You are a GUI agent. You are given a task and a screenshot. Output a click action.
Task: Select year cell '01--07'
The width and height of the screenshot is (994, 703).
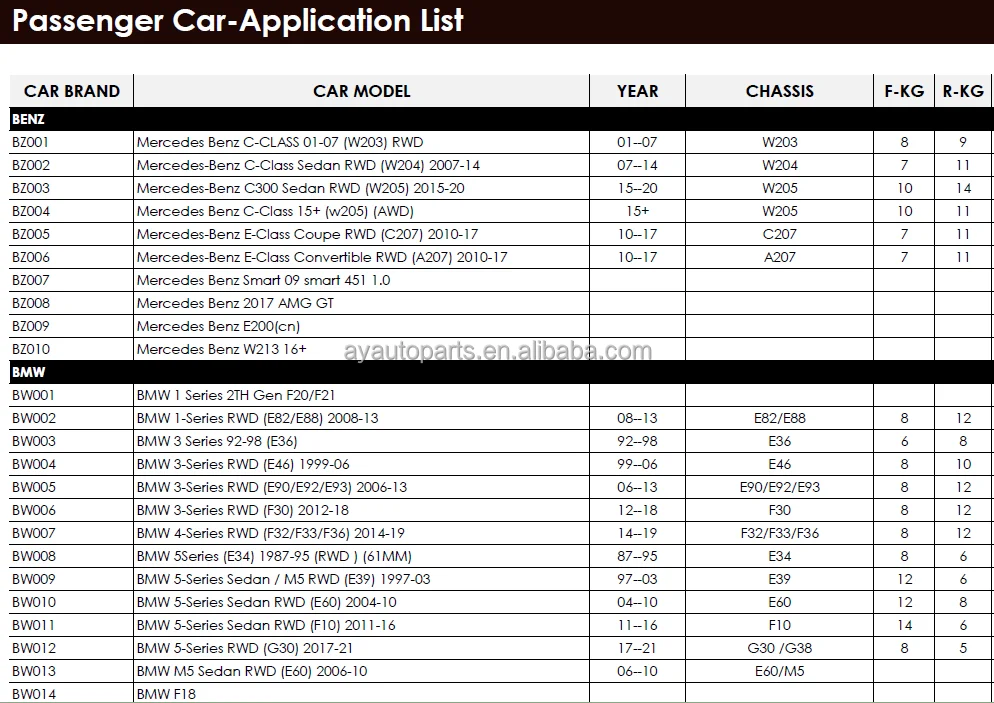(637, 142)
